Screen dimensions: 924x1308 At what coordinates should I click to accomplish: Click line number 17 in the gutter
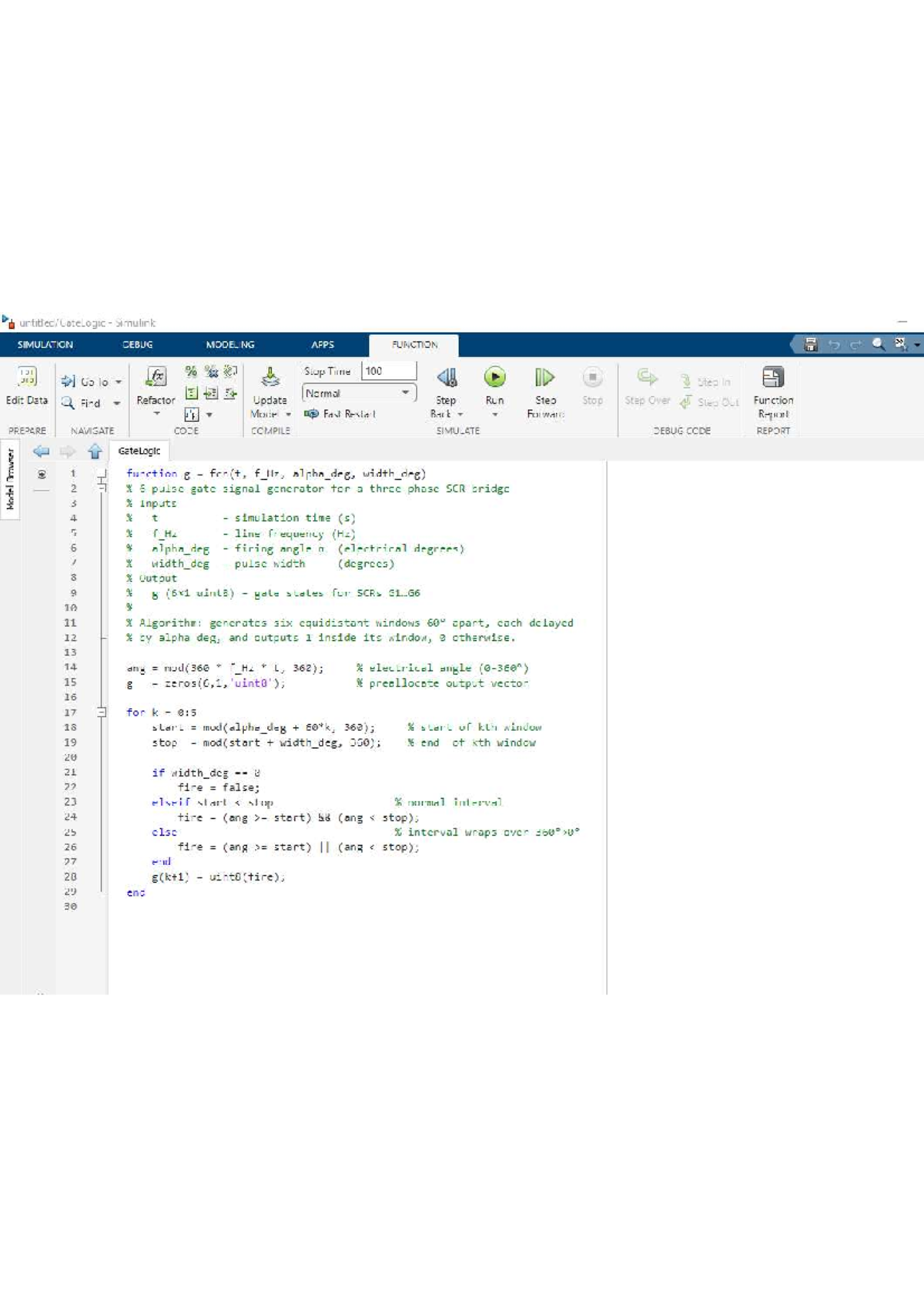[x=70, y=713]
